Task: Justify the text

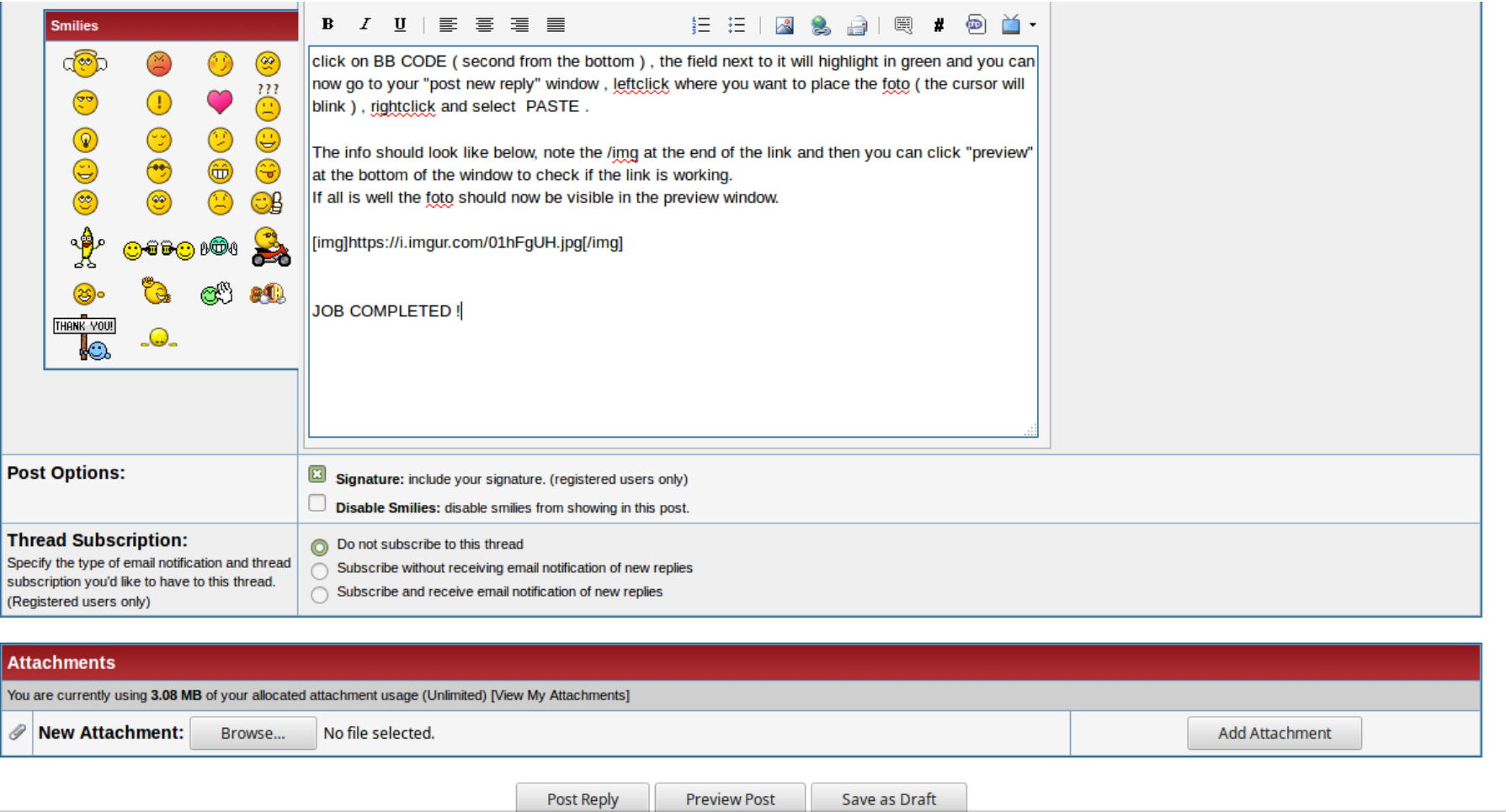Action: [556, 24]
